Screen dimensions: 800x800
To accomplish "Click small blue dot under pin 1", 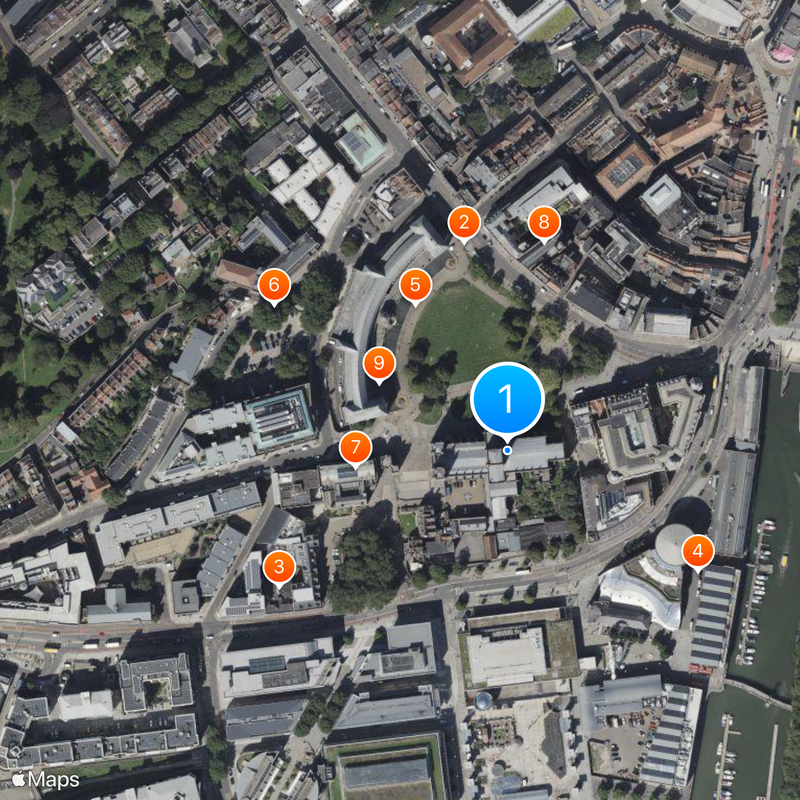I will click(x=507, y=450).
